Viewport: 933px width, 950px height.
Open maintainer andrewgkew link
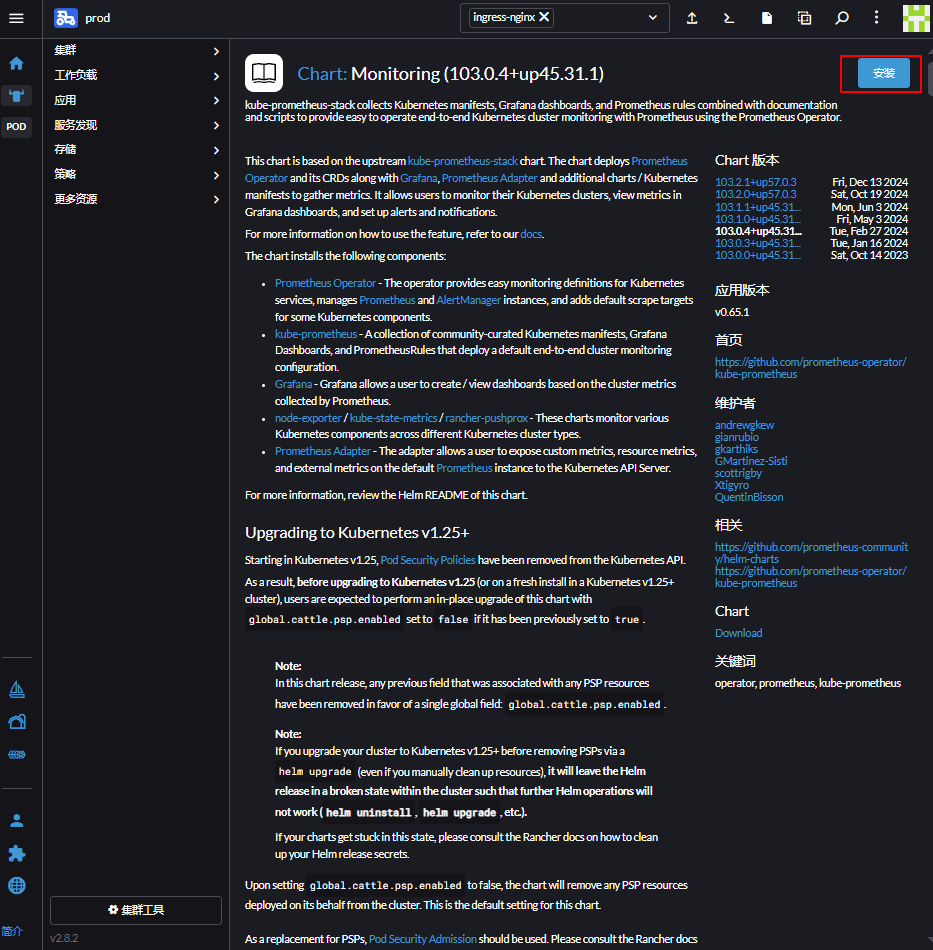tap(744, 425)
